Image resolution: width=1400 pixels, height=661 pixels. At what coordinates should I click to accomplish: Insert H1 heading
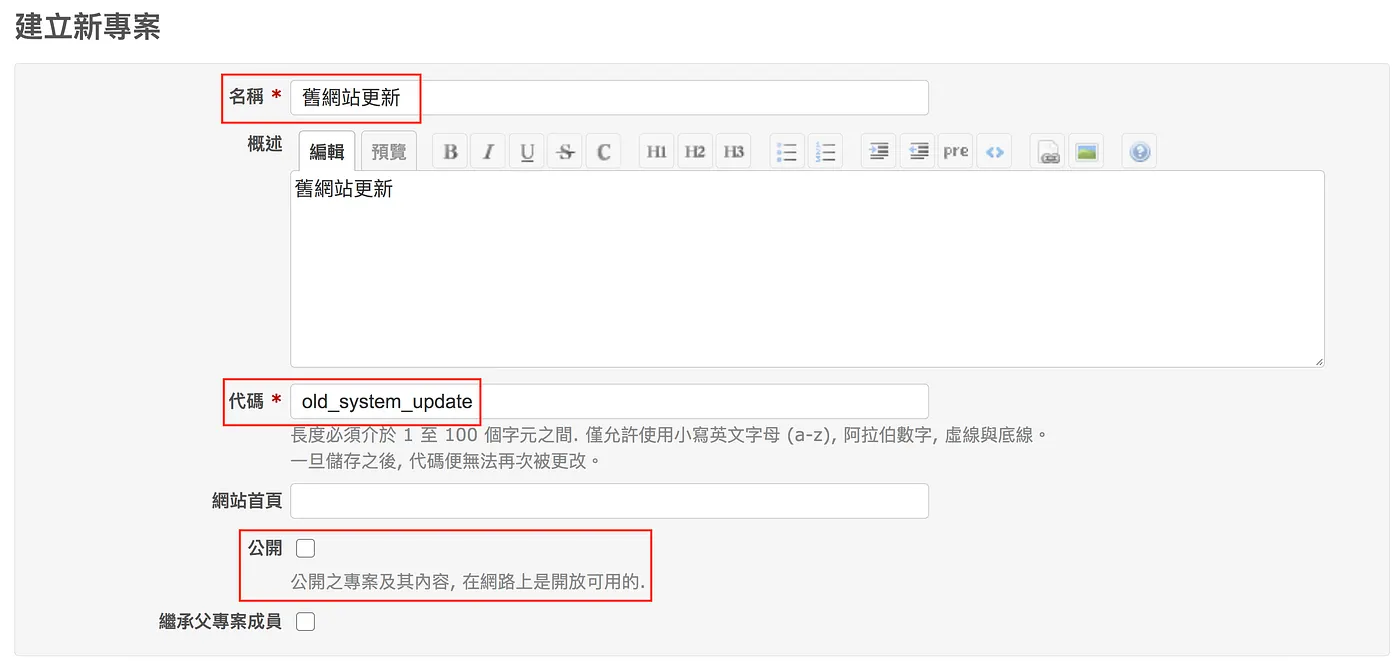(656, 152)
